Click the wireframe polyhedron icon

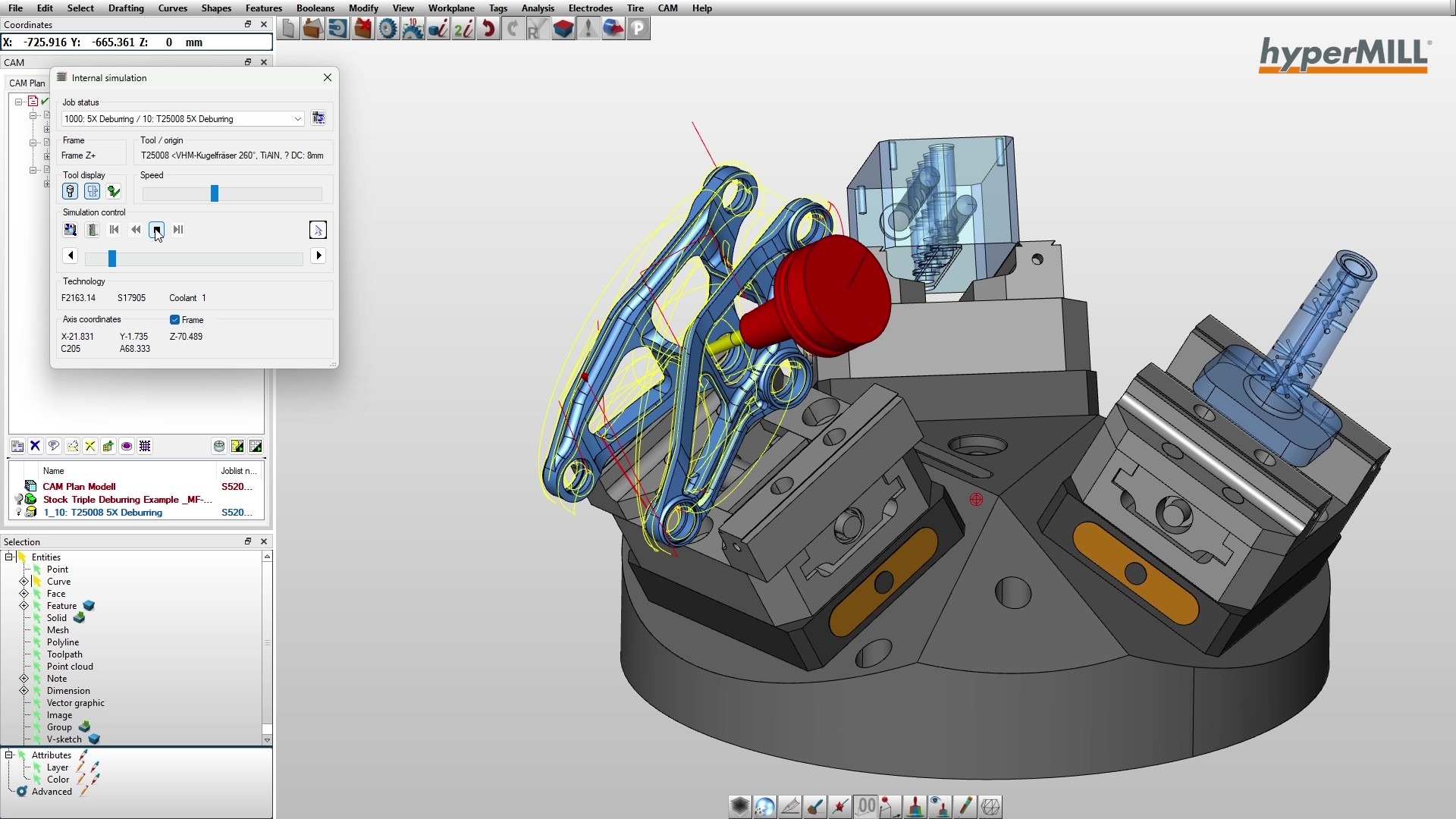(x=990, y=806)
